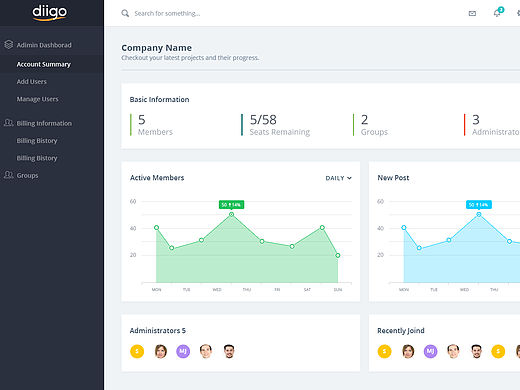Select woman photo avatar under Administrators

[161, 351]
